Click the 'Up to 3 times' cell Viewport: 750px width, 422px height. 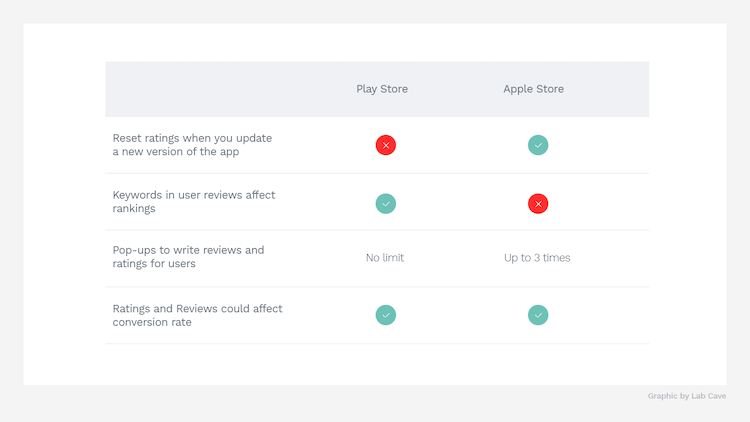(x=537, y=257)
